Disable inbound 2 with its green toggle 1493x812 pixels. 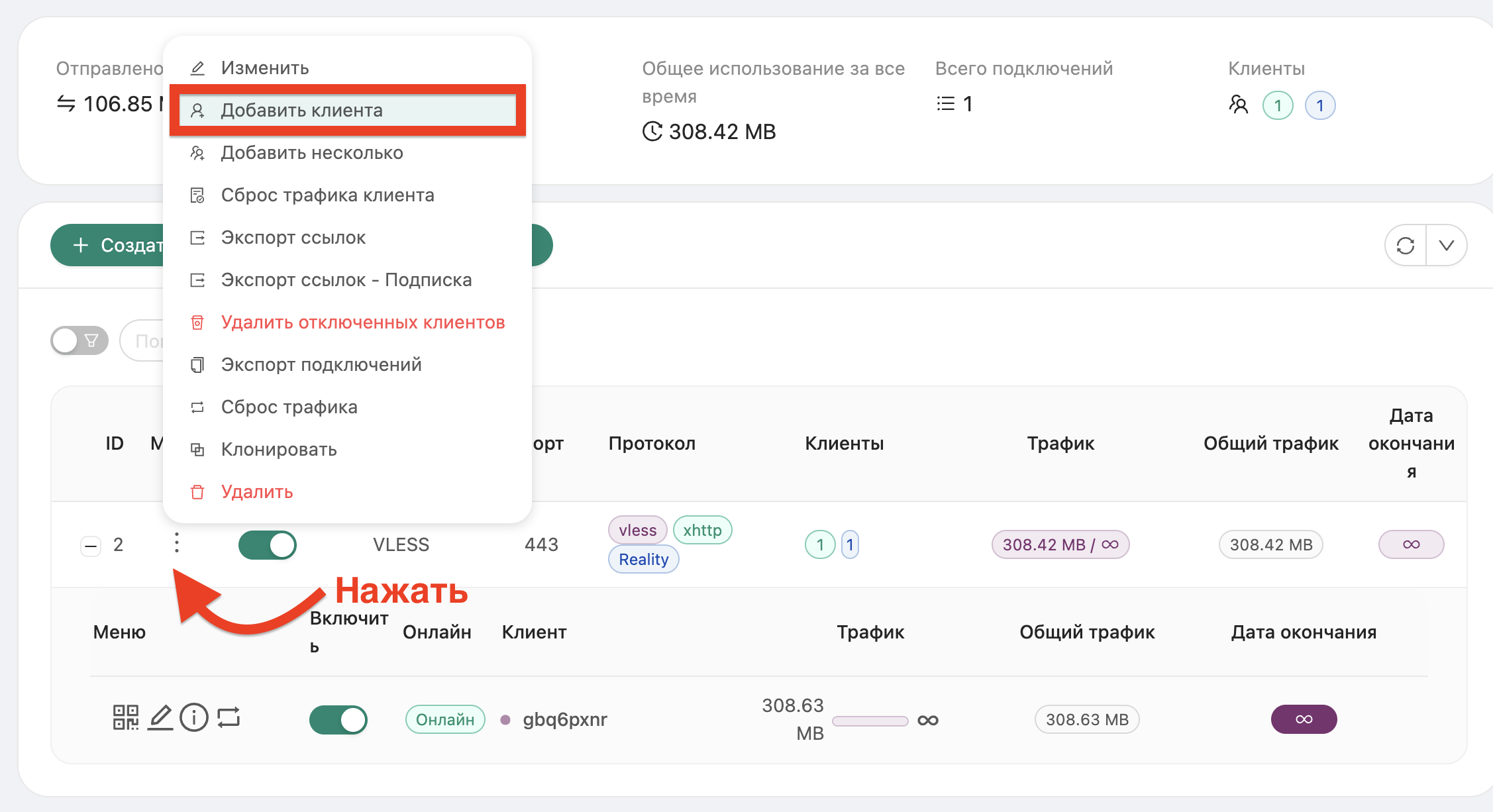click(268, 544)
